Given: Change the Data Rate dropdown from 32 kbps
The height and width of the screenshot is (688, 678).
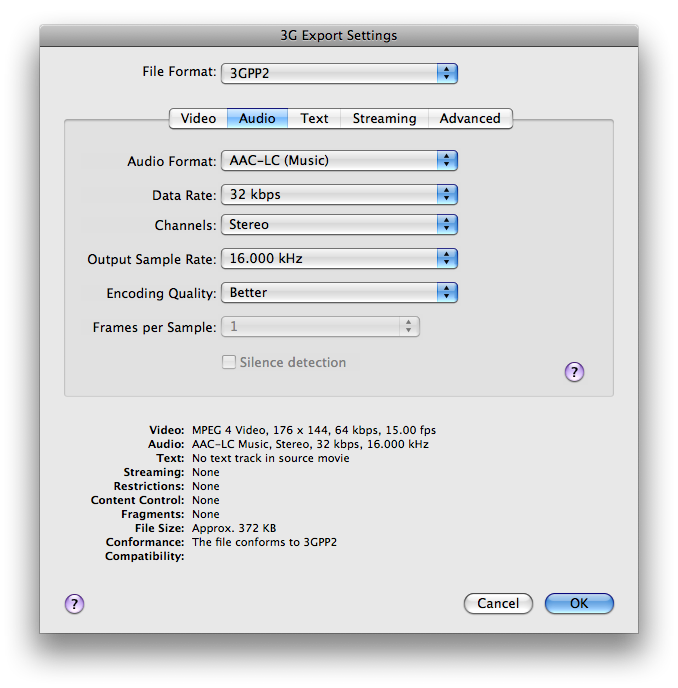Looking at the screenshot, I should 339,194.
